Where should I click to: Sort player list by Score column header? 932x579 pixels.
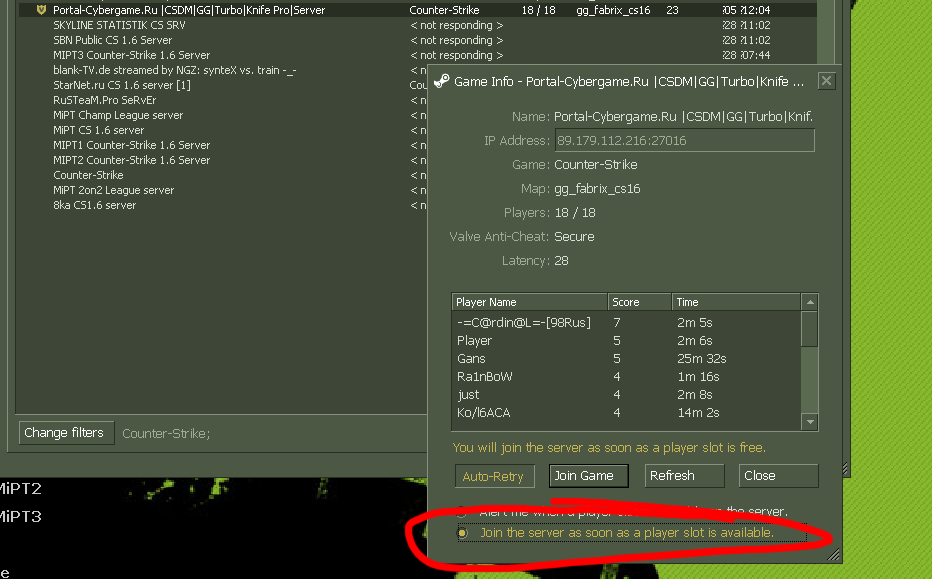(x=638, y=302)
